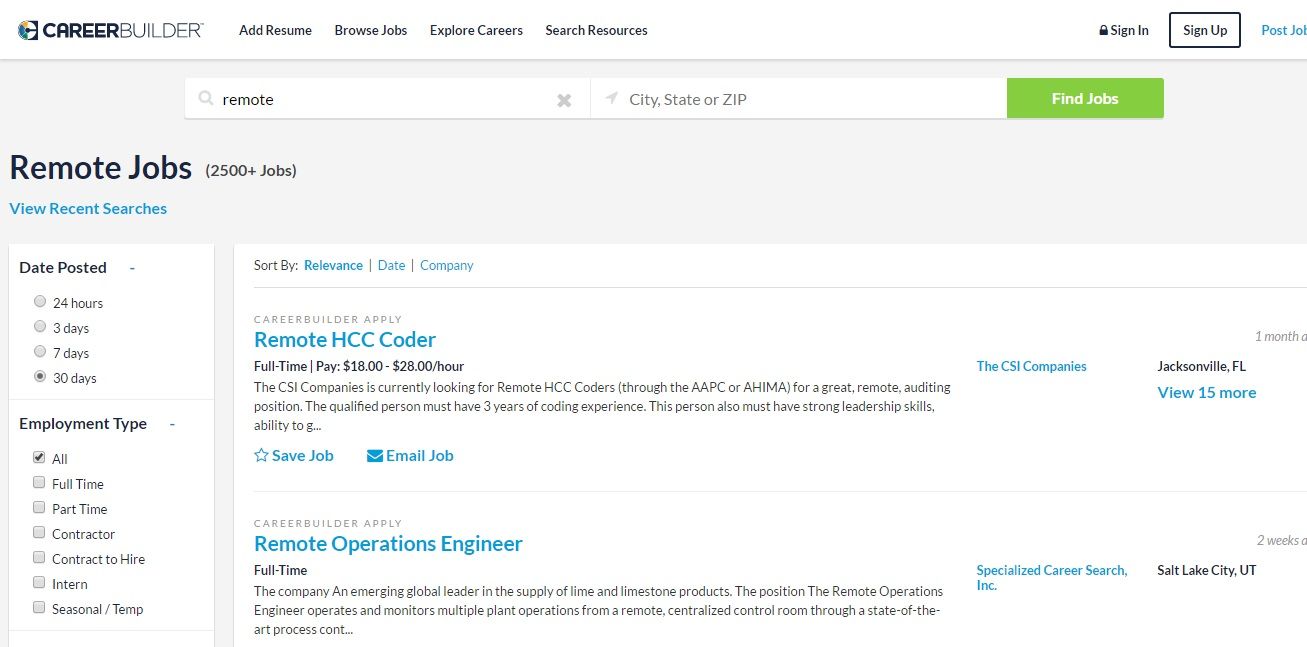The width and height of the screenshot is (1307, 647).
Task: Open Add Resume in the navigation
Action: (x=275, y=30)
